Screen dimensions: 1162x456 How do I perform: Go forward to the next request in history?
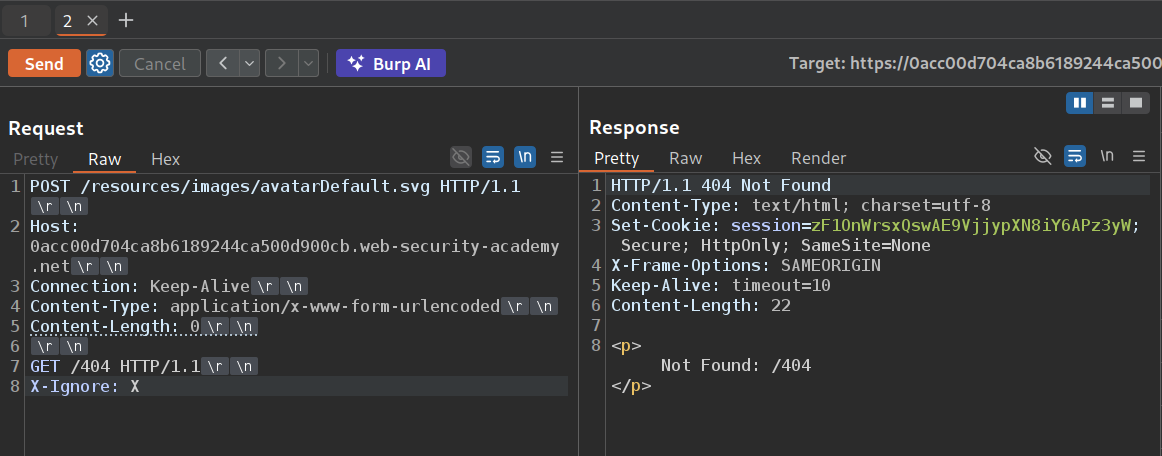pos(282,63)
